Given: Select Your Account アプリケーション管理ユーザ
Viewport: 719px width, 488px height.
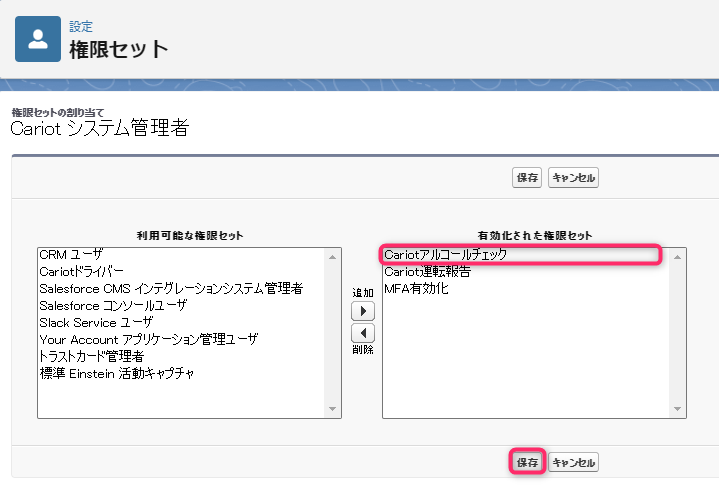Looking at the screenshot, I should click(x=181, y=339).
